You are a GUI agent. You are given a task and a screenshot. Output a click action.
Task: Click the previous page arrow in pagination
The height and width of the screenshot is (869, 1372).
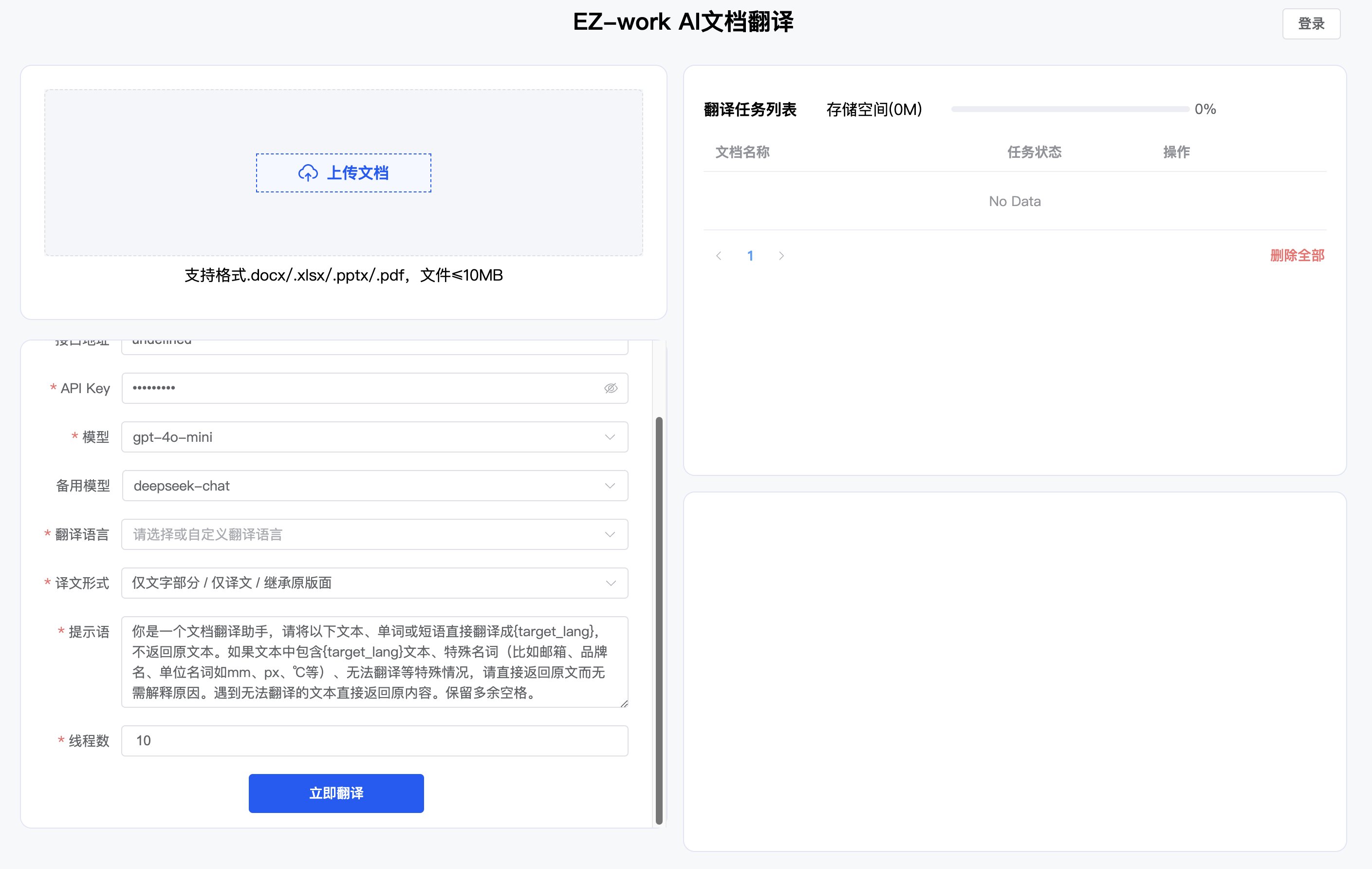pyautogui.click(x=719, y=255)
